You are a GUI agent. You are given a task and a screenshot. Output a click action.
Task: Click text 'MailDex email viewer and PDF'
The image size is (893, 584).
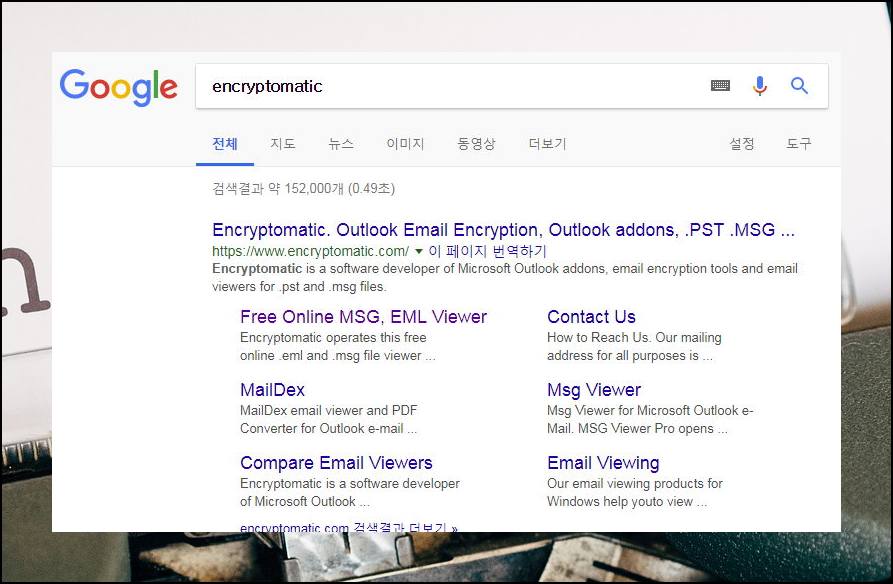click(x=329, y=410)
